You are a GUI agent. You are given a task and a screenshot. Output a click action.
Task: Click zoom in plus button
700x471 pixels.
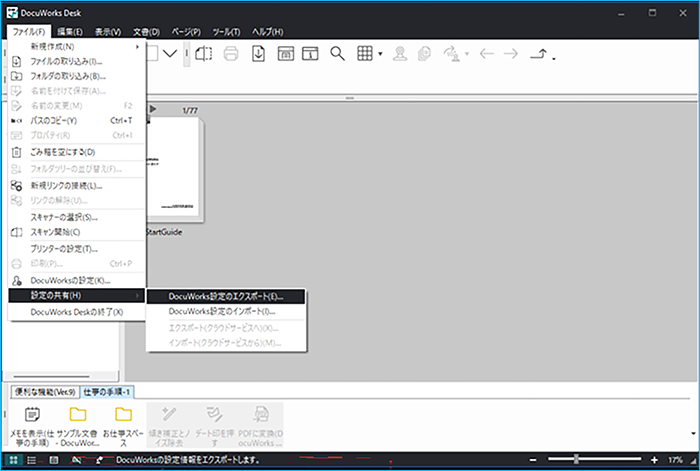click(x=654, y=460)
